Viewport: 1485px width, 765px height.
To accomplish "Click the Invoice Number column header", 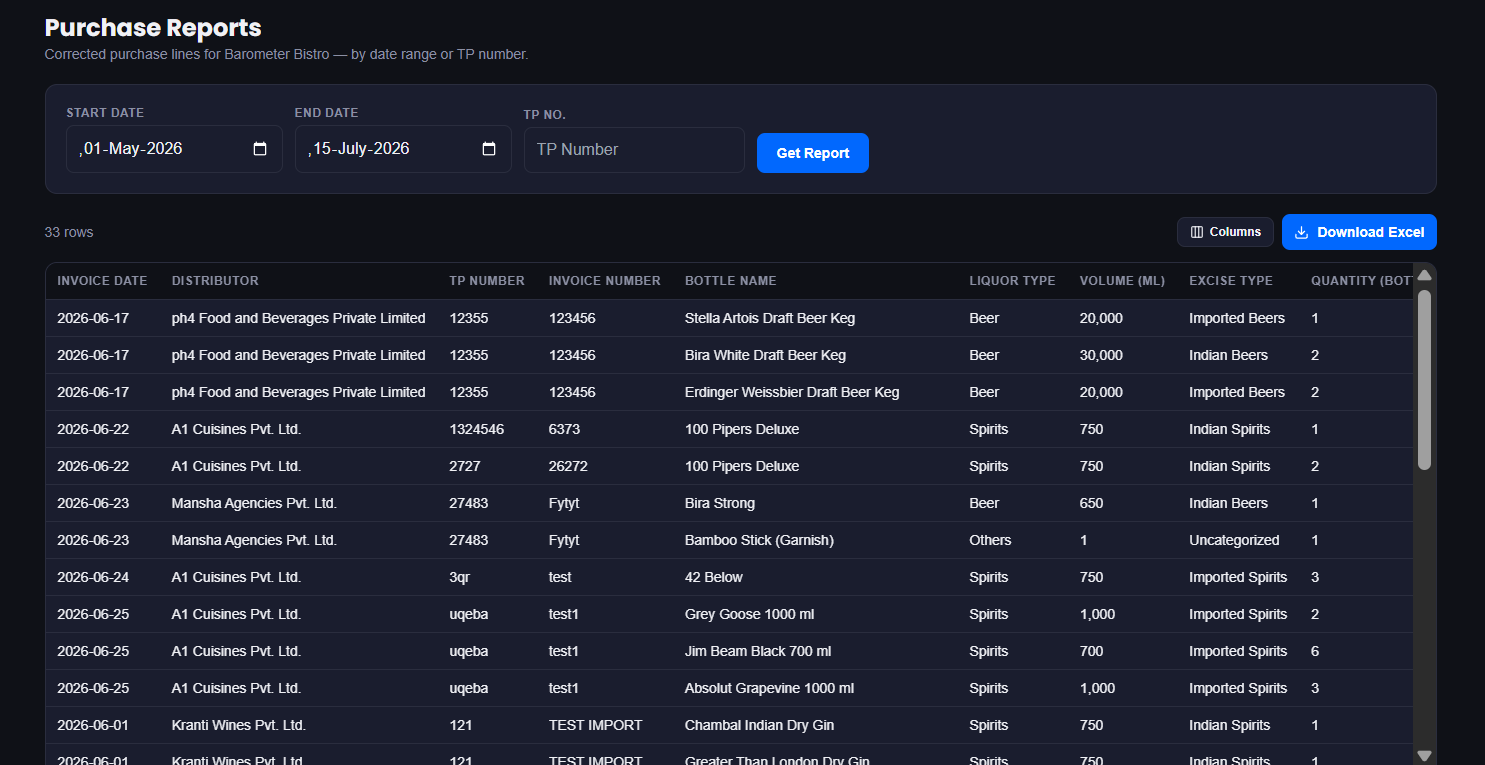I will (x=605, y=281).
